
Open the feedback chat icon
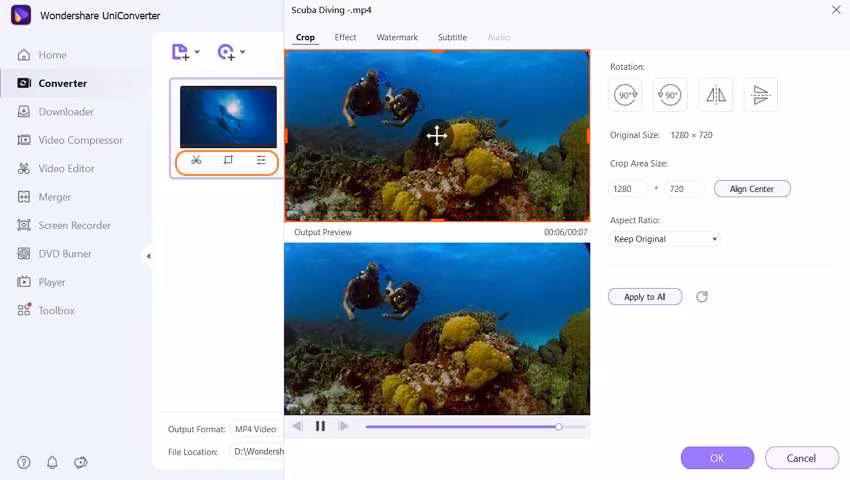coord(80,462)
